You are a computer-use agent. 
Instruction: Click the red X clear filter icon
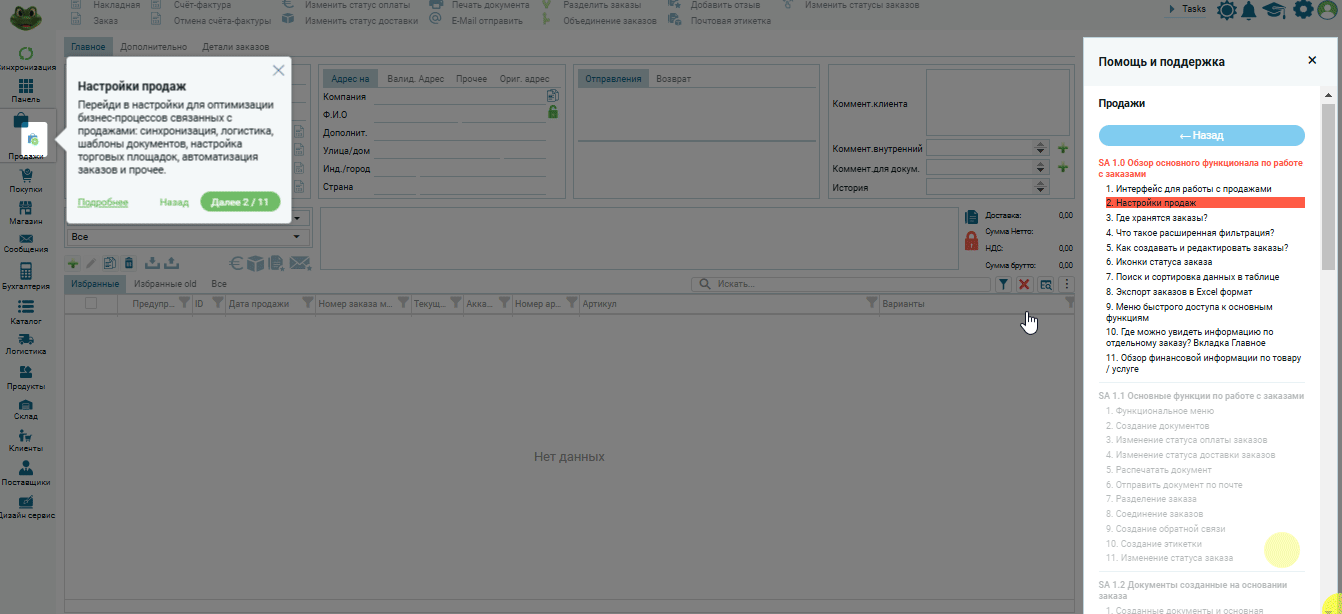coord(1024,285)
